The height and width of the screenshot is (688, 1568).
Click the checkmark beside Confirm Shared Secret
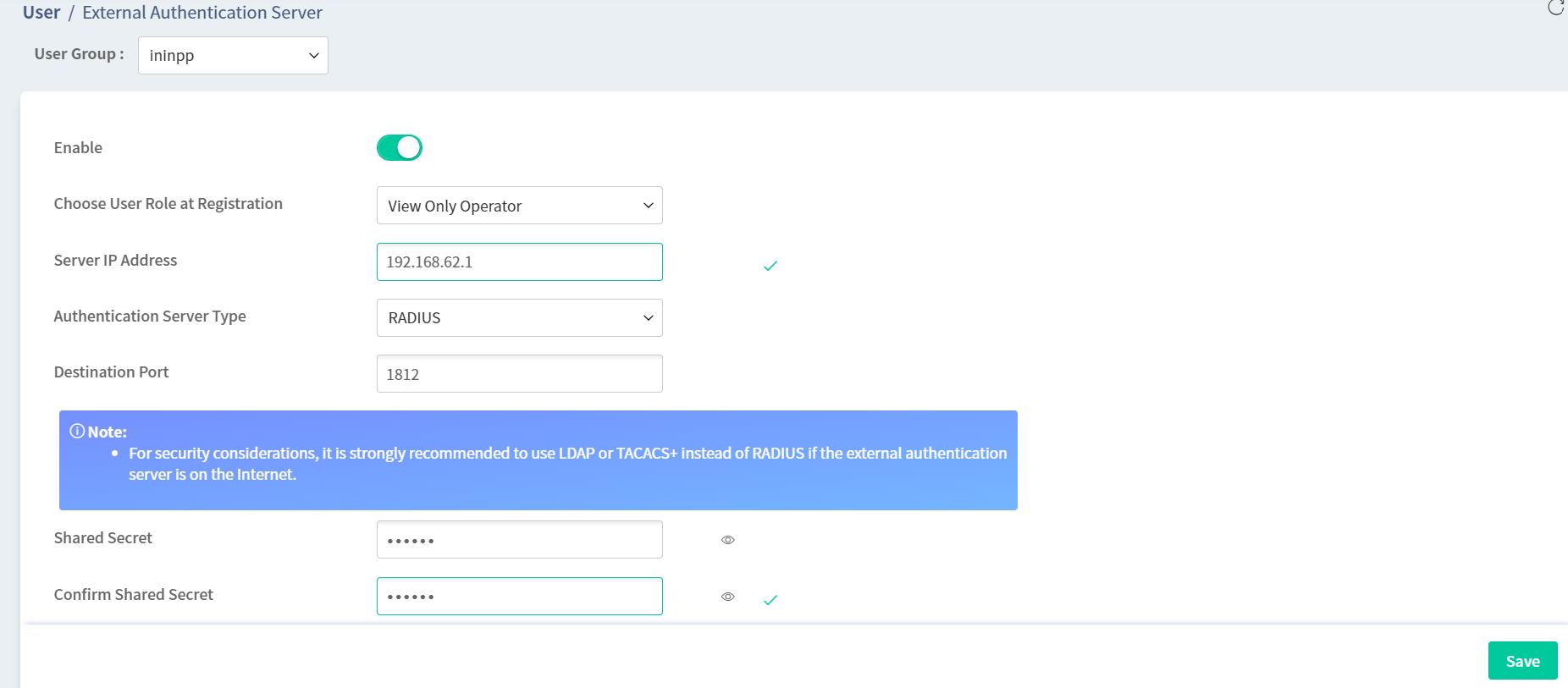[770, 600]
